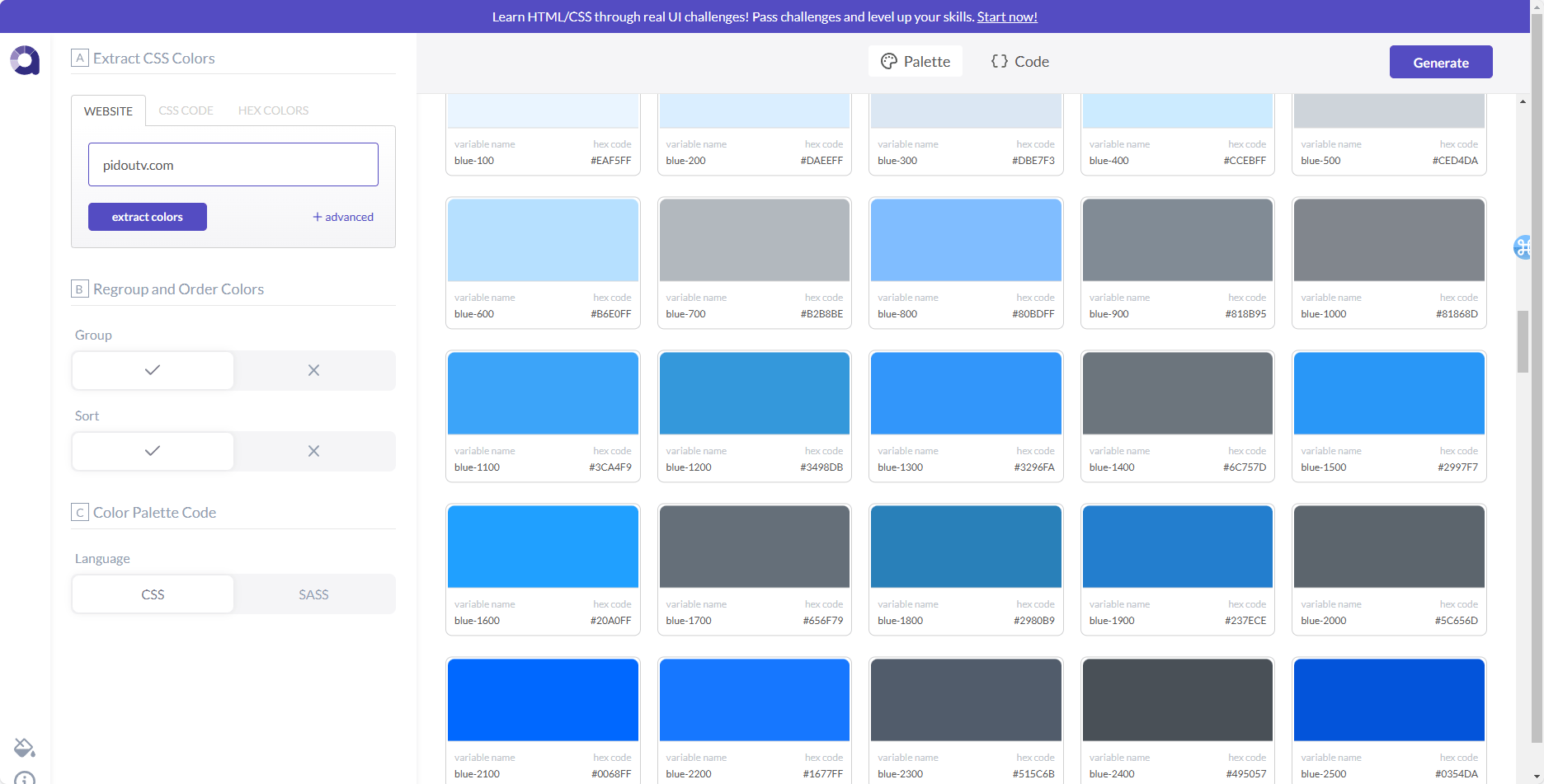Click the scroll-up arrow of the palette list

[1522, 101]
